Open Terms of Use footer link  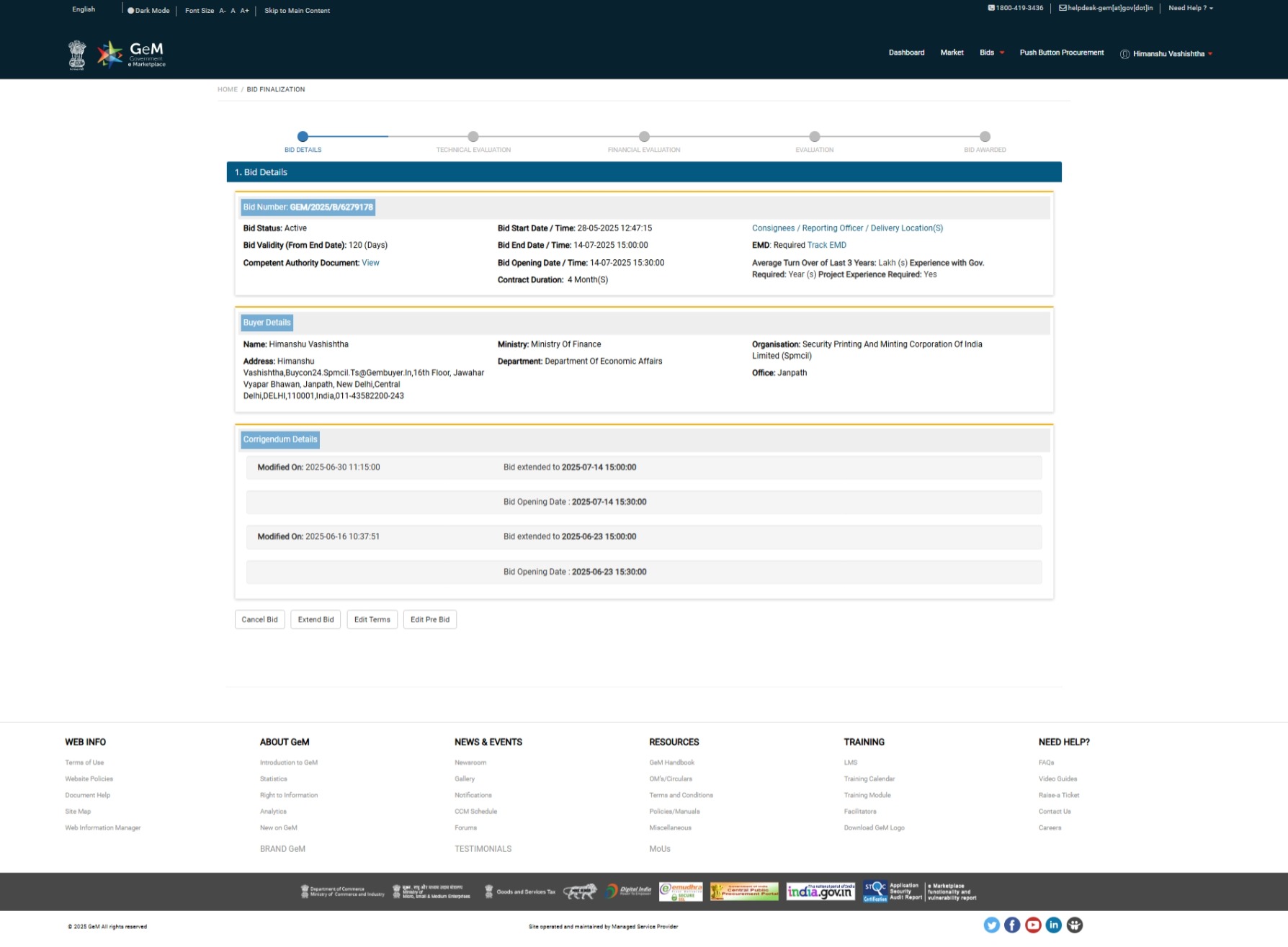point(84,763)
